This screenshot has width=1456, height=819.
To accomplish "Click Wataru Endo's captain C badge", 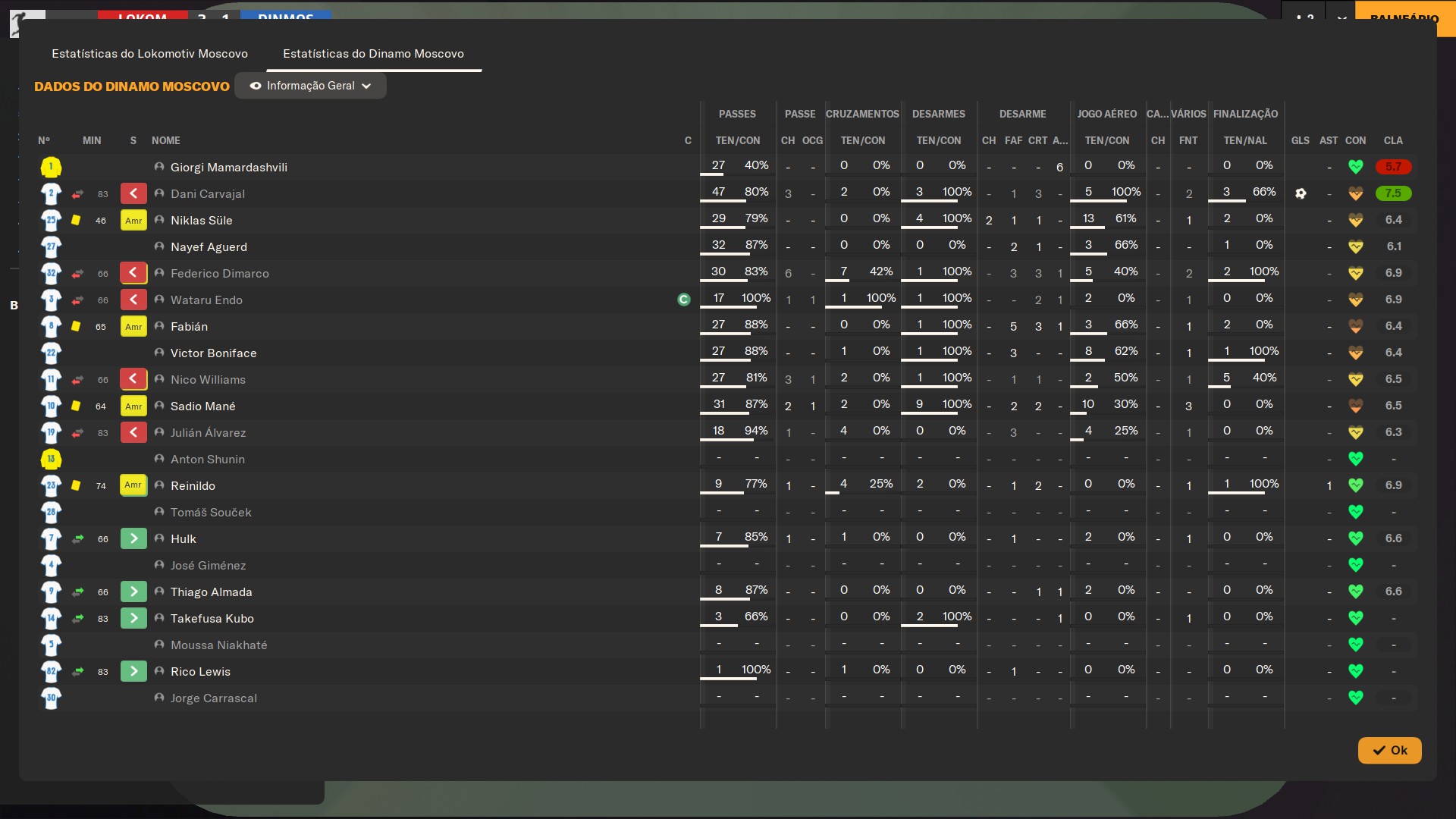I will click(x=684, y=300).
